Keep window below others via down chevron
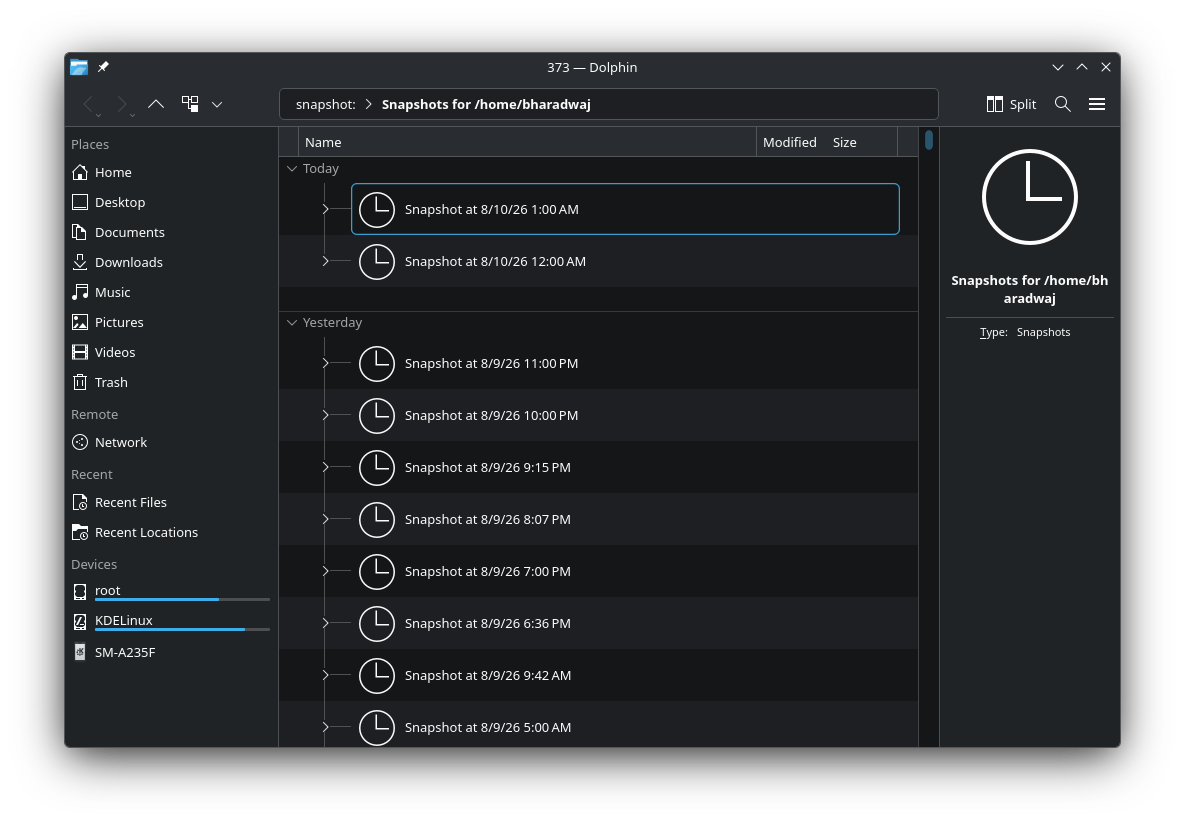The height and width of the screenshot is (824, 1185). 1058,67
